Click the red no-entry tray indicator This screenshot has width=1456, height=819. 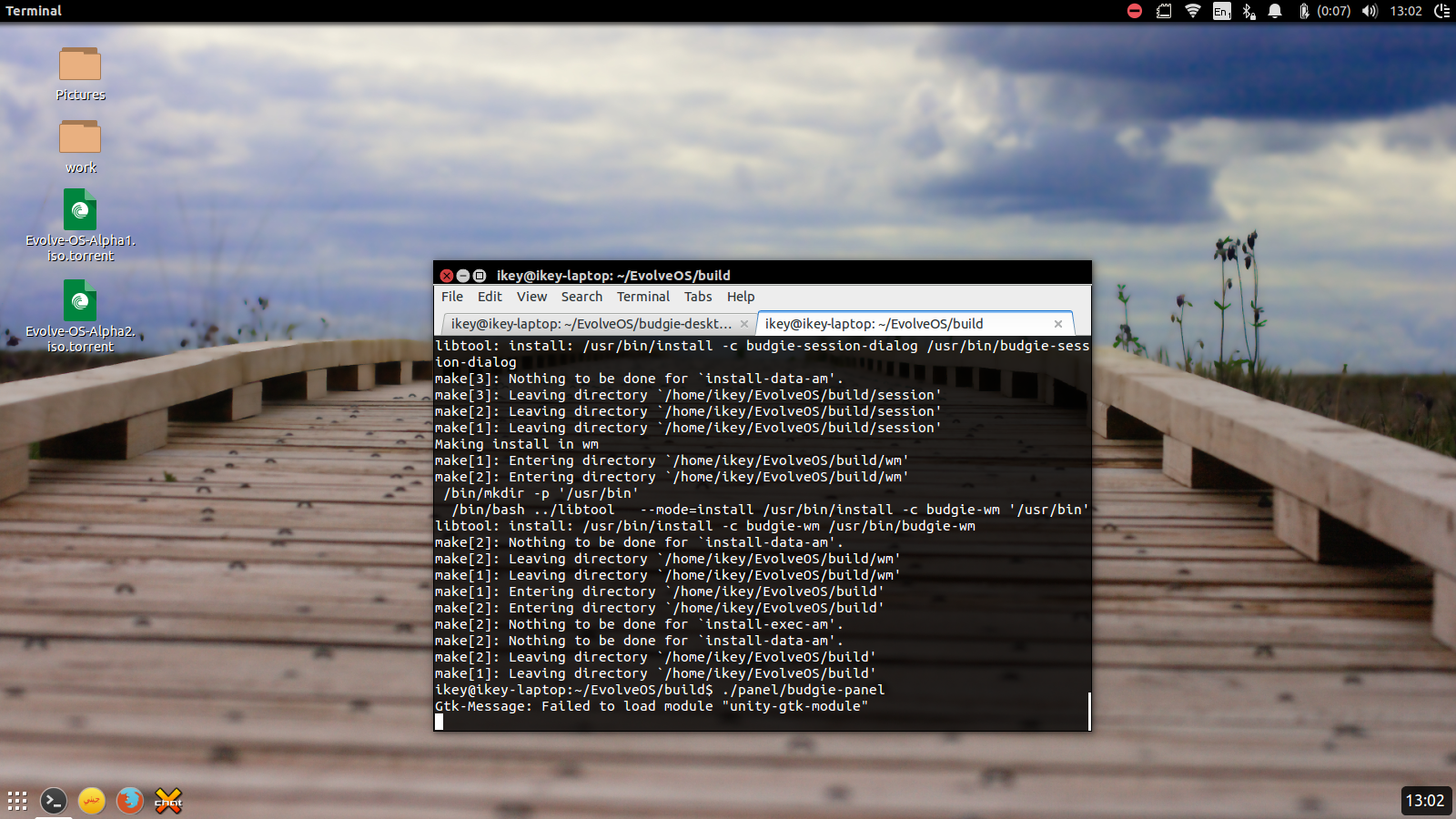point(1135,11)
